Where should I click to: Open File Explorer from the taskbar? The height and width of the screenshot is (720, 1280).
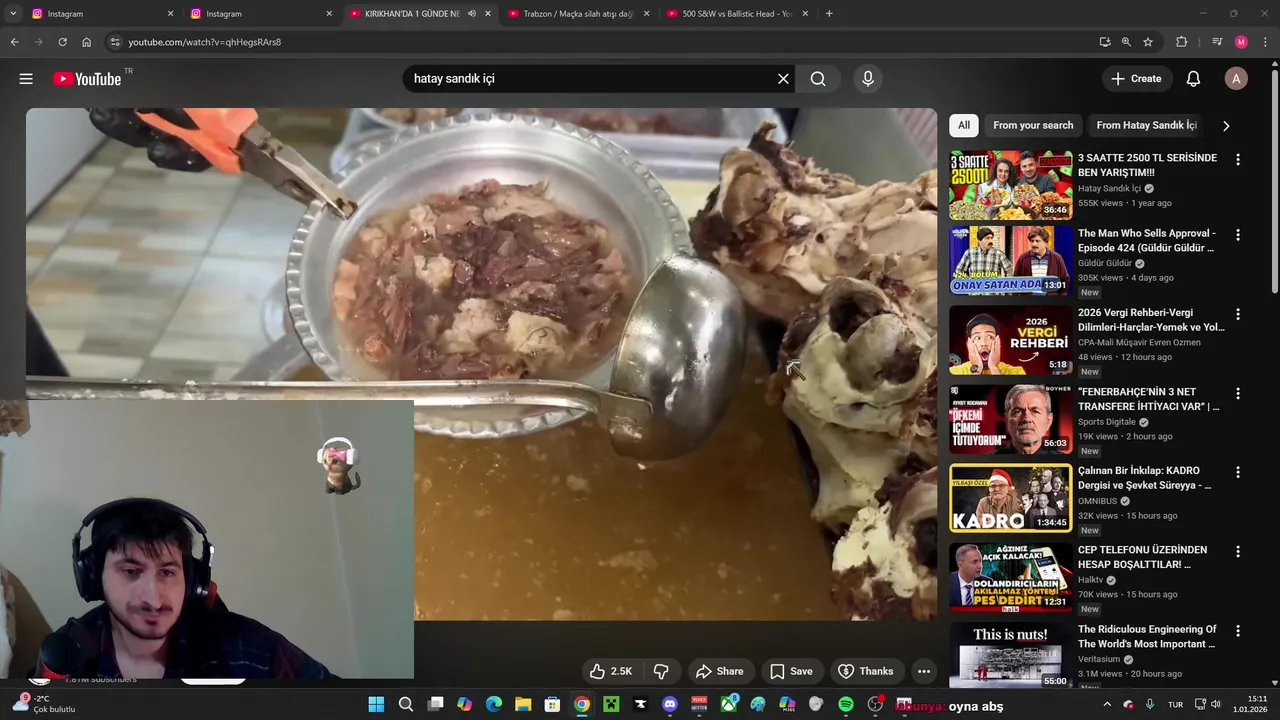pos(523,705)
